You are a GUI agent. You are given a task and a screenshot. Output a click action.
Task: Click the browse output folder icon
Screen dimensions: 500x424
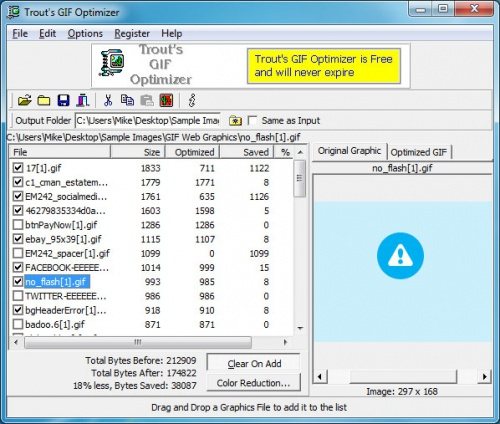(235, 121)
